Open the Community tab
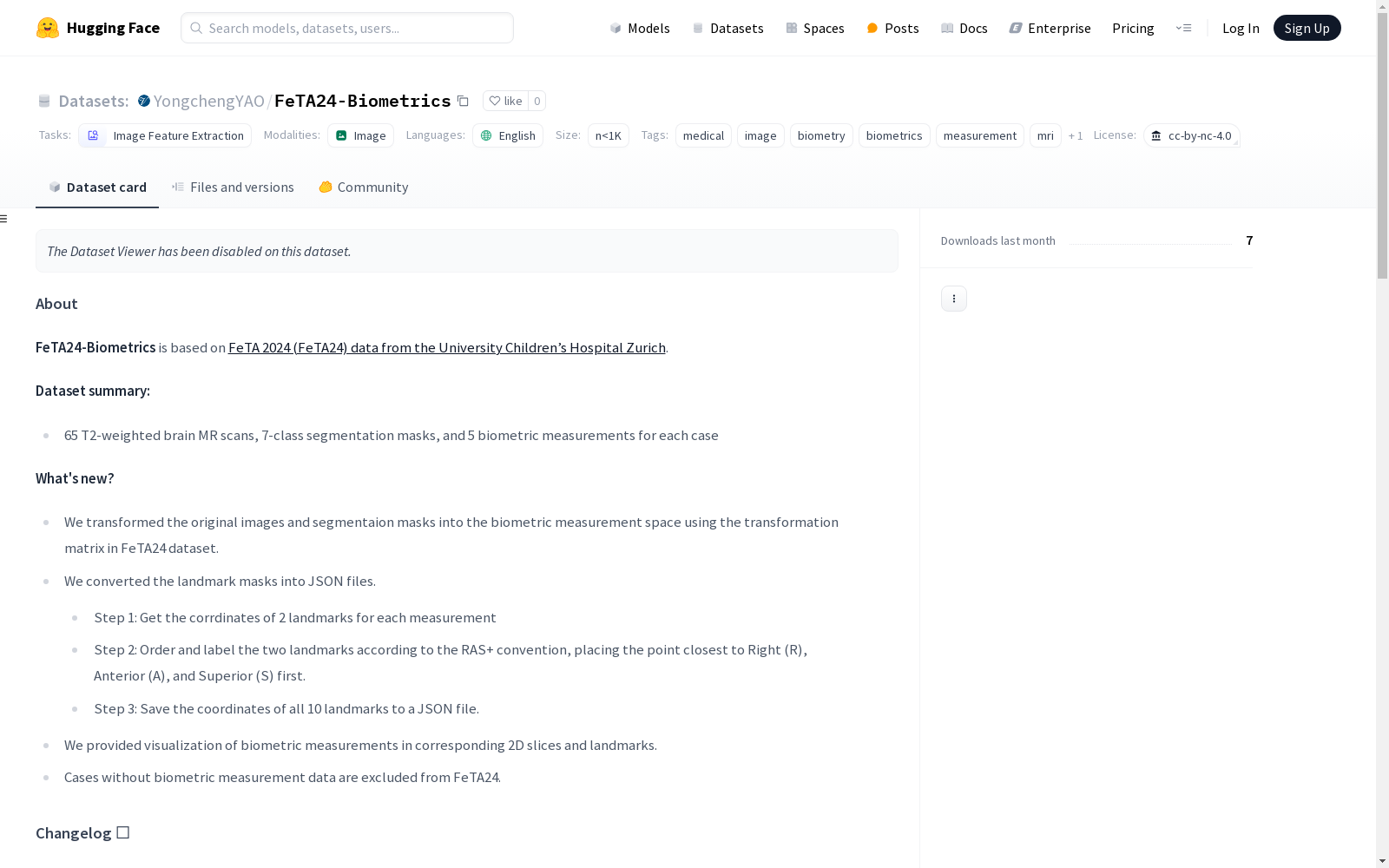1389x868 pixels. (x=363, y=187)
